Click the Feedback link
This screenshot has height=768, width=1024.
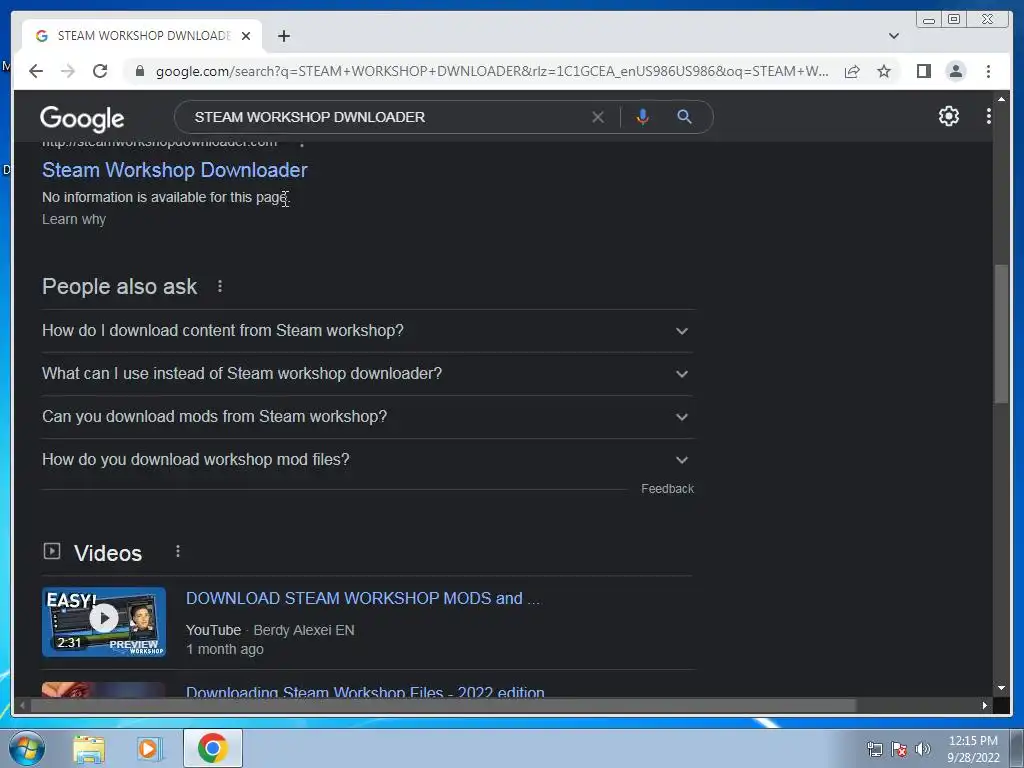(667, 488)
